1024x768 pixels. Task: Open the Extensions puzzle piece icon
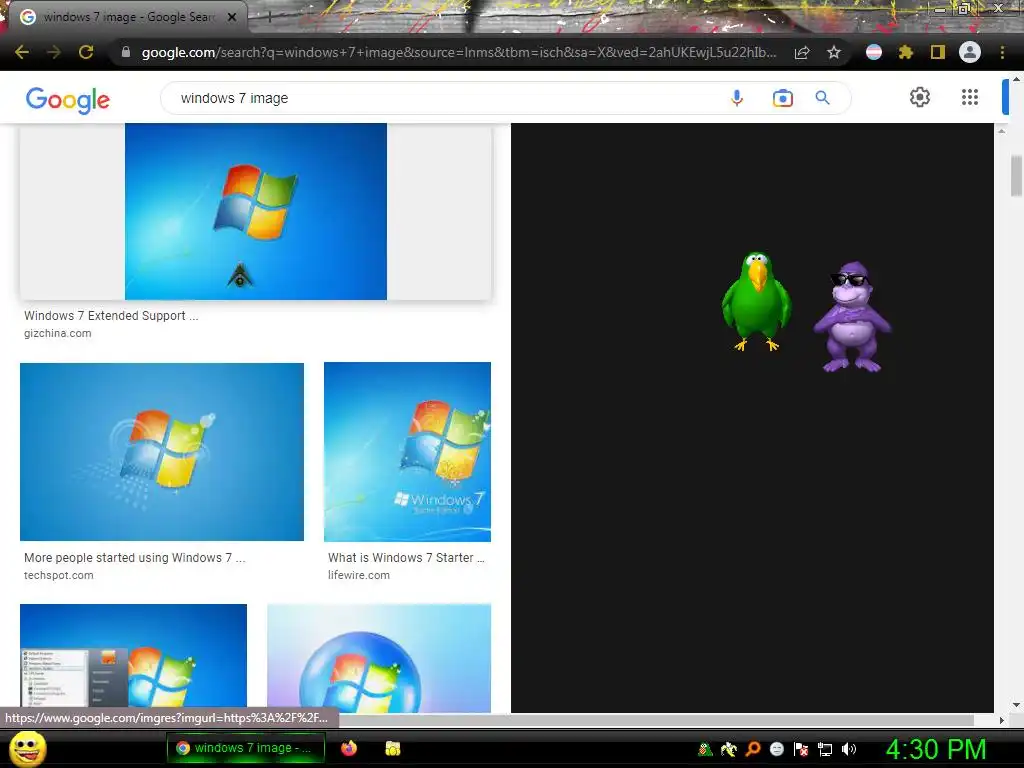905,52
